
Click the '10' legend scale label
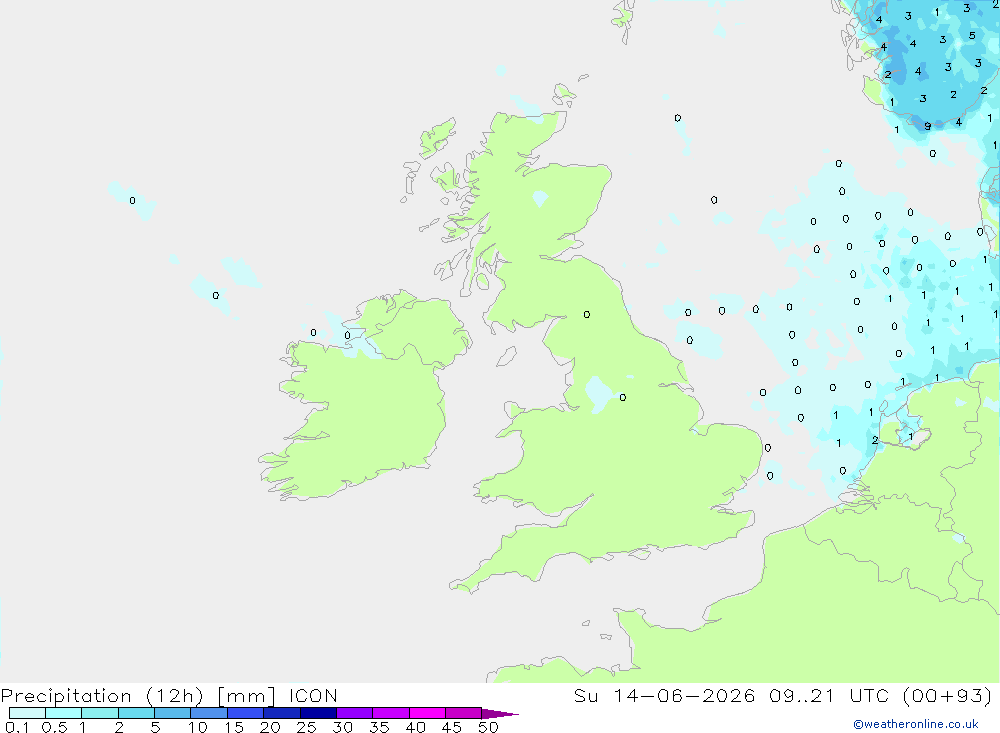coord(197,727)
